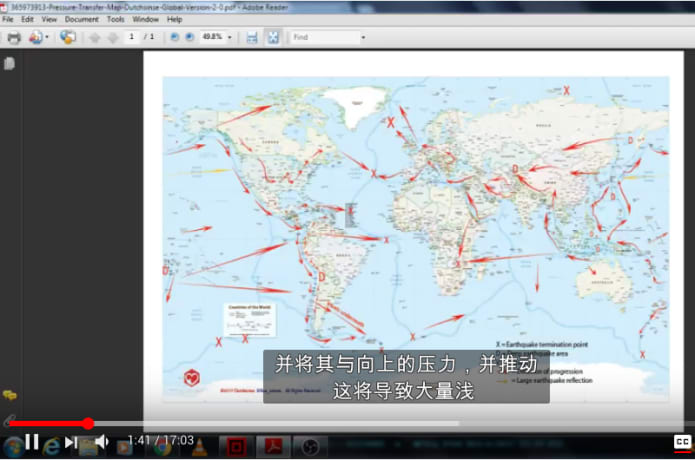Click the Zoom In icon
This screenshot has height=460, width=695.
tap(190, 37)
